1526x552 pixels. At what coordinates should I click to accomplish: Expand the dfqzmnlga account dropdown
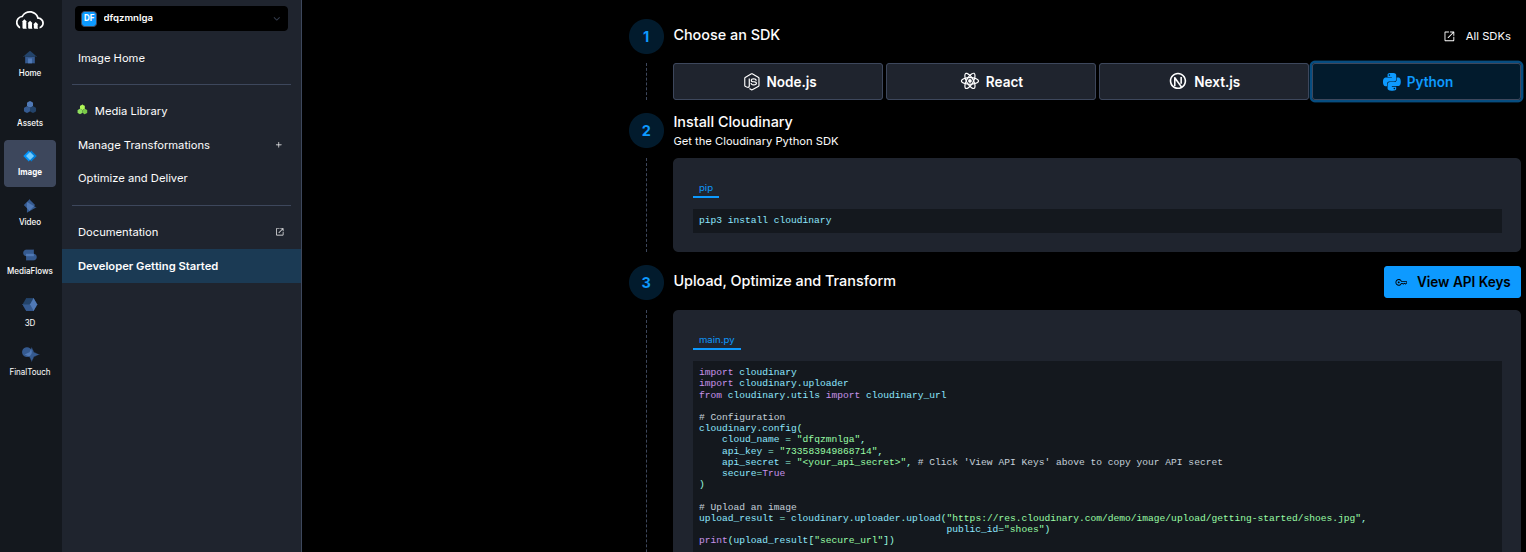[x=182, y=18]
